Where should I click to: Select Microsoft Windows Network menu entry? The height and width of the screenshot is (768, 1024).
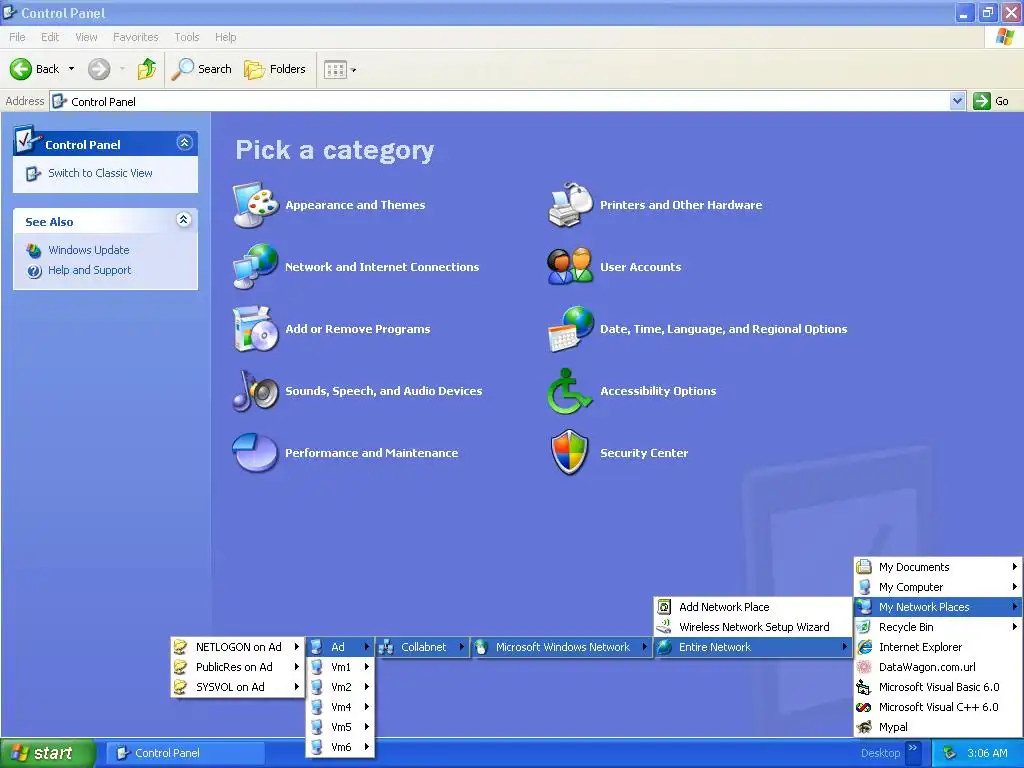[561, 647]
